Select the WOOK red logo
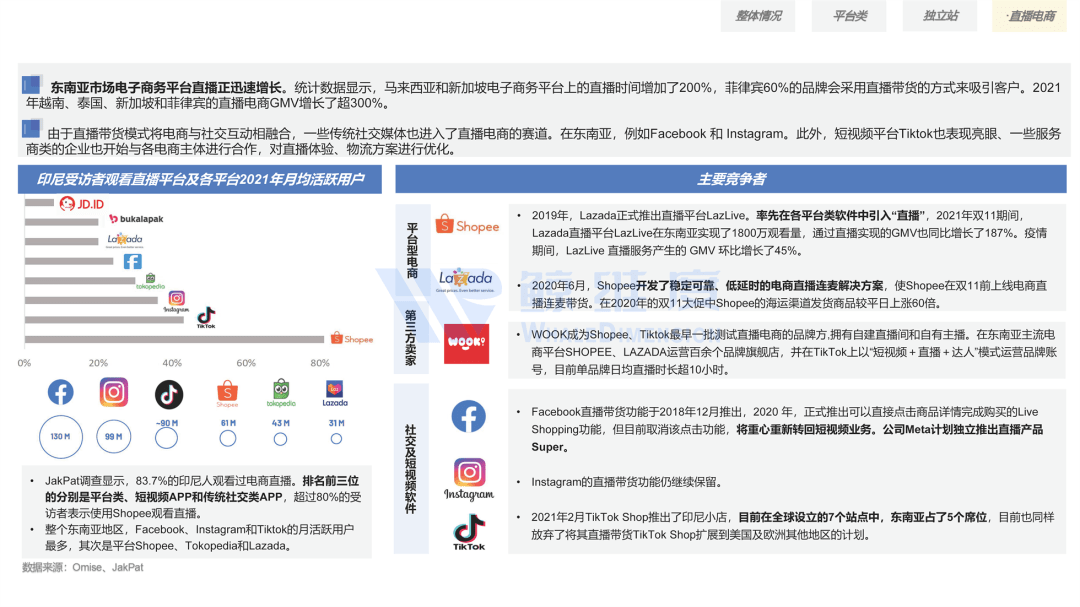 466,343
